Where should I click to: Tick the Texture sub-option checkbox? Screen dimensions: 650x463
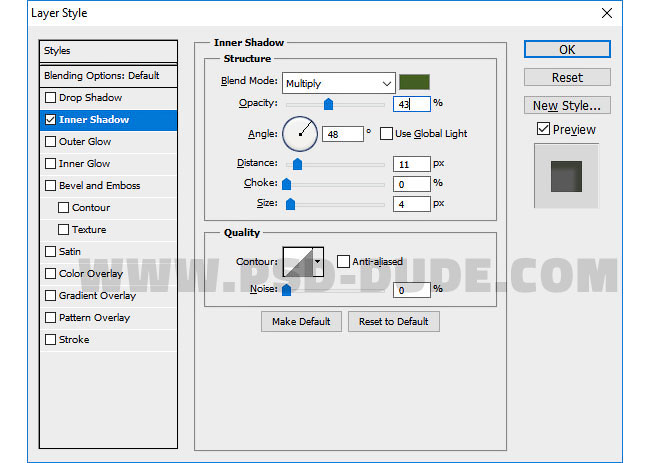pos(63,230)
